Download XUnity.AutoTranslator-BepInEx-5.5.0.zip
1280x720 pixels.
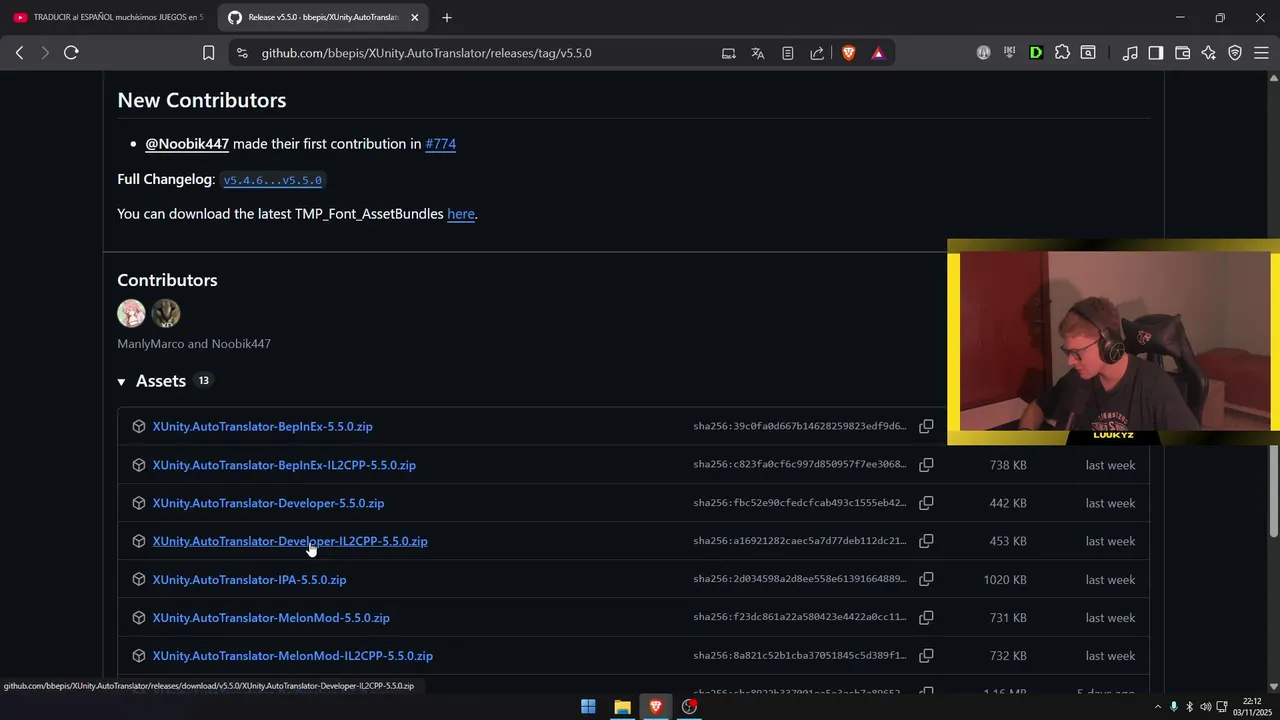[x=262, y=427]
